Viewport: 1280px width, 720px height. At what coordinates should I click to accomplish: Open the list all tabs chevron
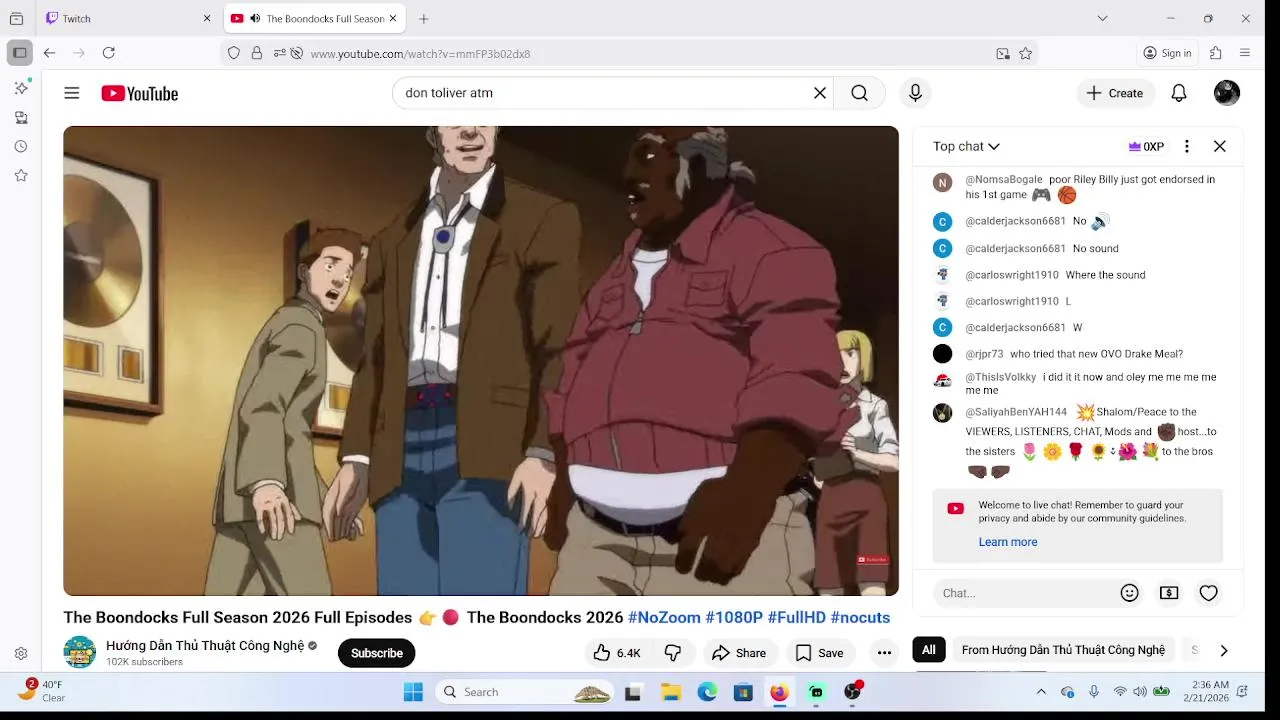click(x=1102, y=18)
